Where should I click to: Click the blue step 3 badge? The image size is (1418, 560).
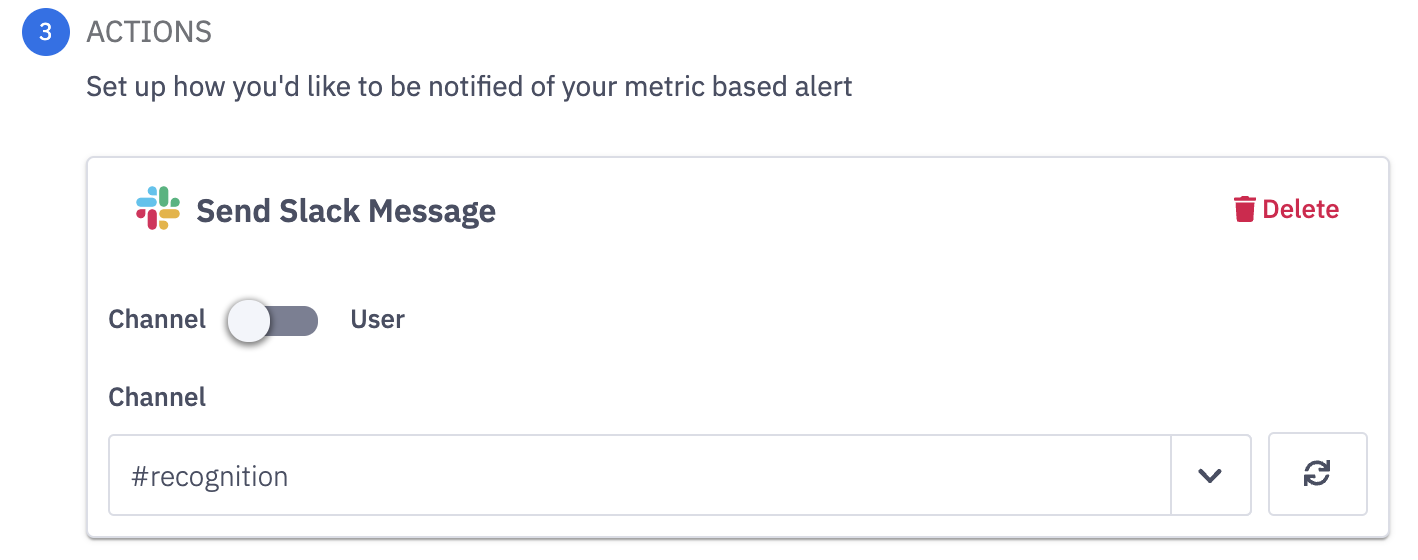[x=46, y=31]
